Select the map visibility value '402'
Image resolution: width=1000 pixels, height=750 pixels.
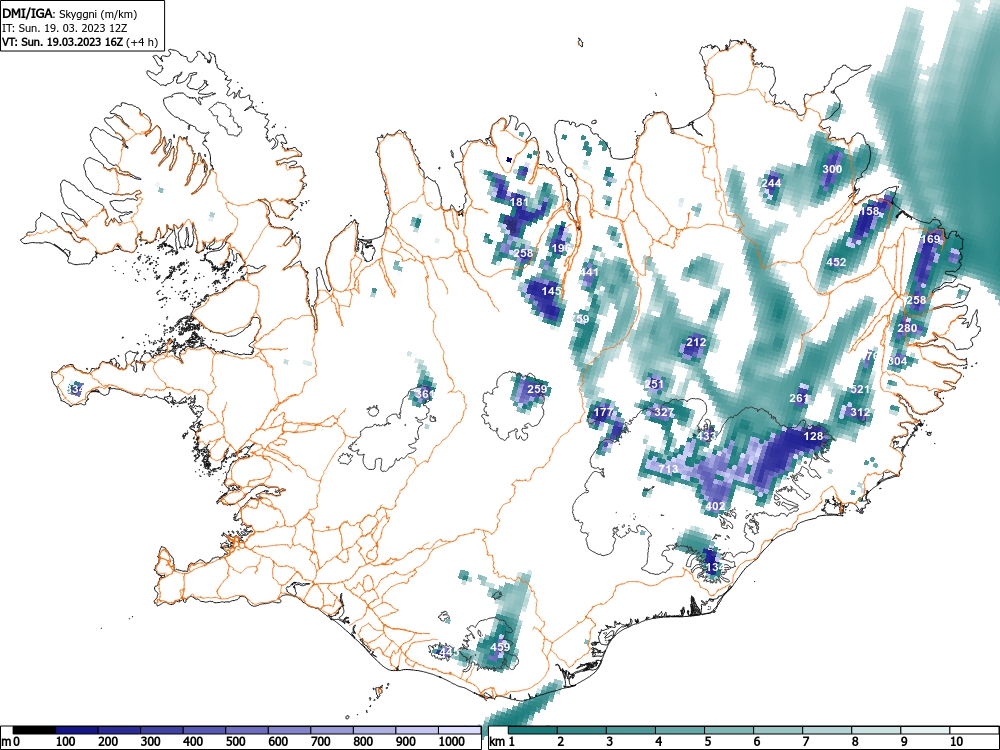(x=715, y=506)
